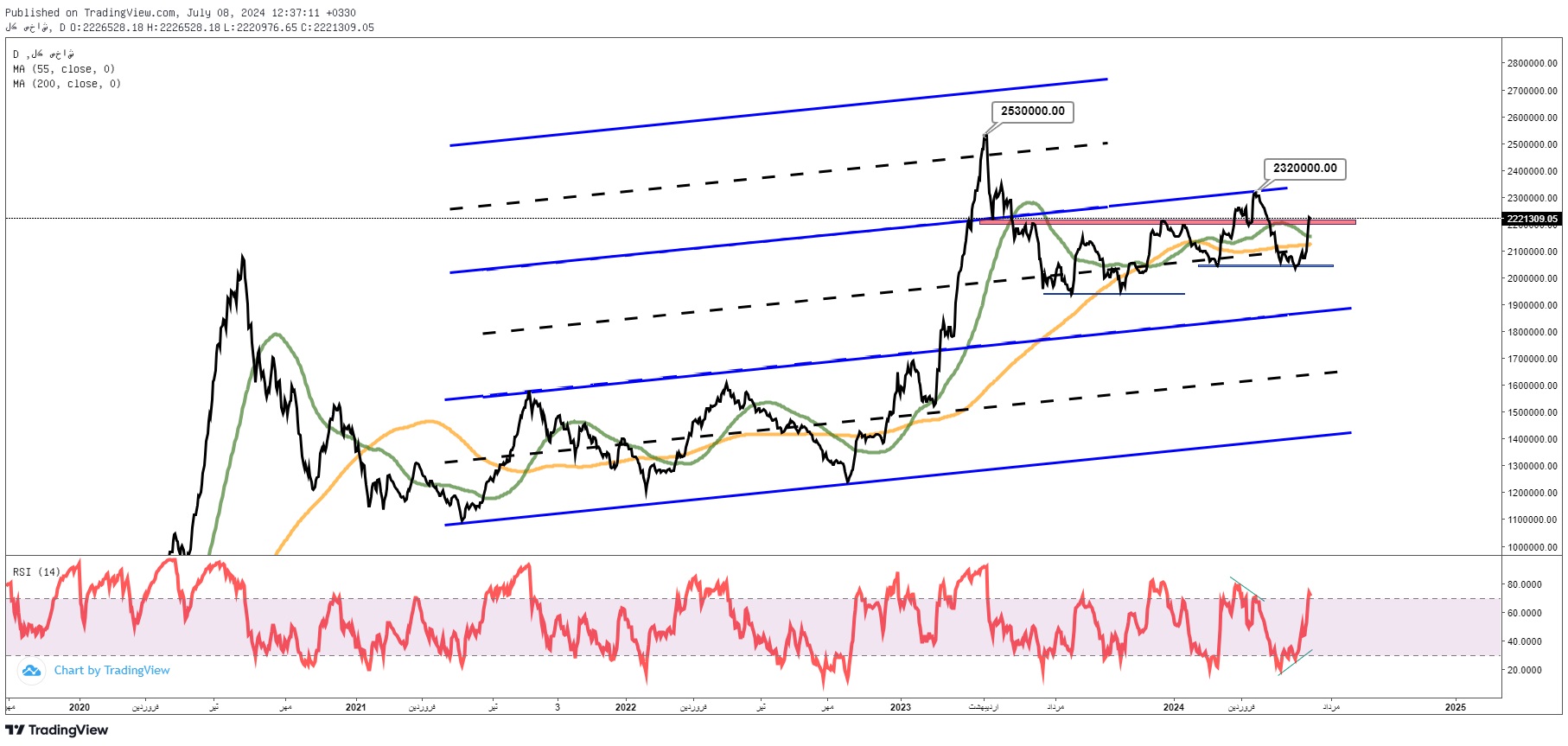Click the published date header text
The width and height of the screenshot is (1568, 746).
(181, 13)
